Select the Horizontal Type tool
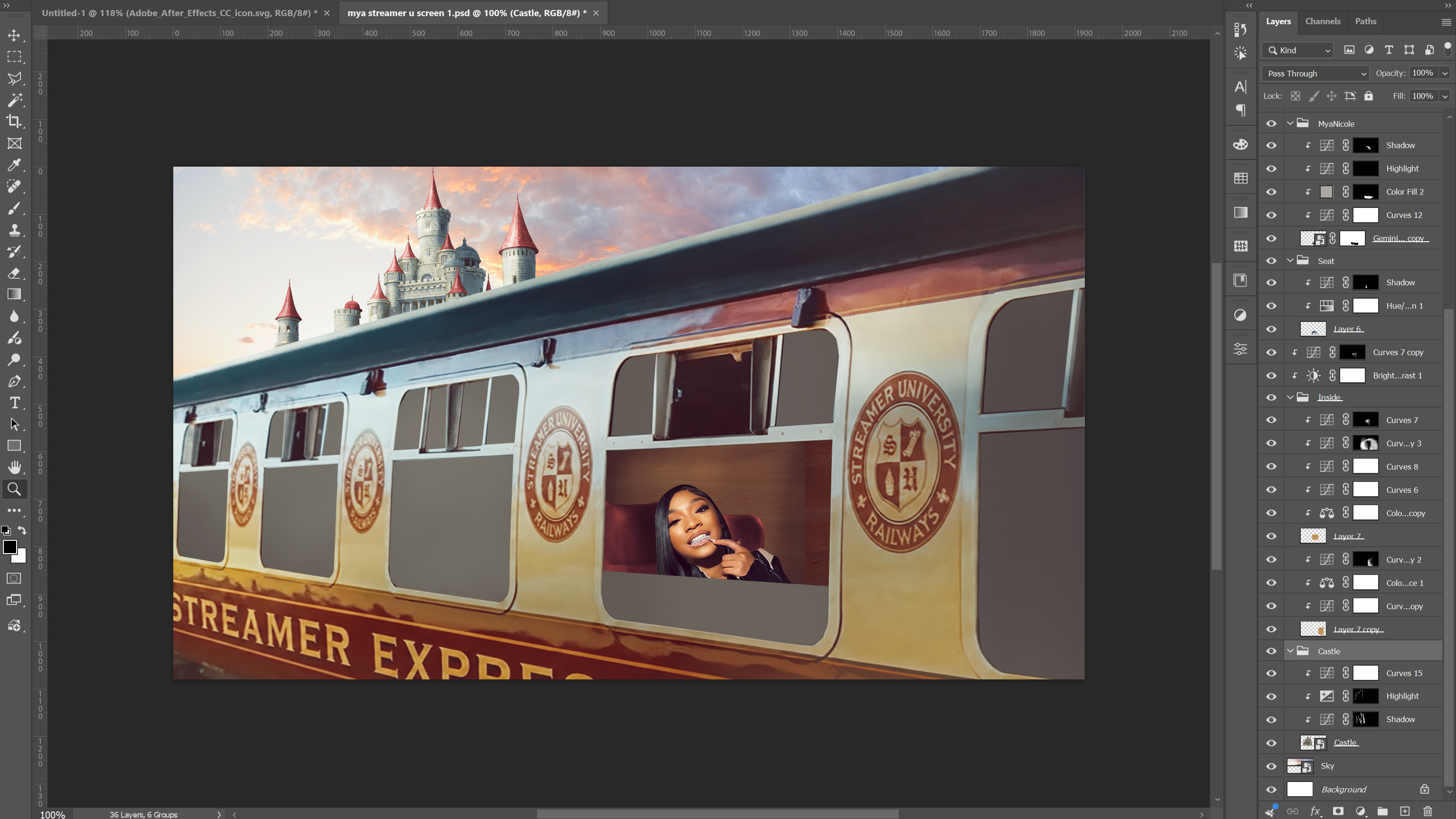This screenshot has width=1456, height=819. [x=14, y=403]
